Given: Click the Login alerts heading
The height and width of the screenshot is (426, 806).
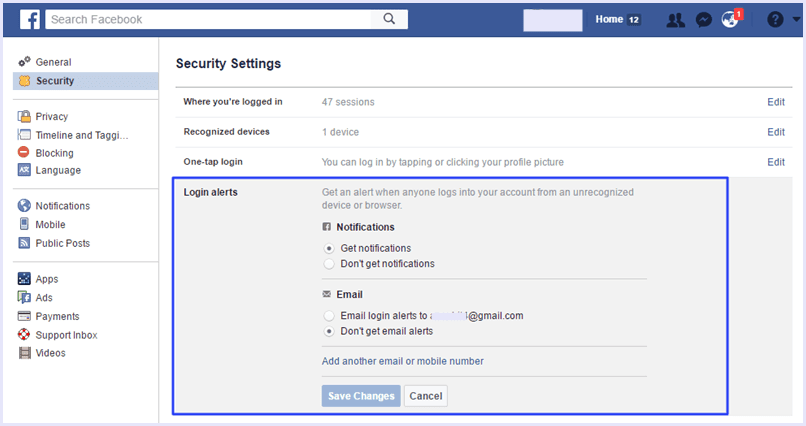Looking at the screenshot, I should 211,192.
